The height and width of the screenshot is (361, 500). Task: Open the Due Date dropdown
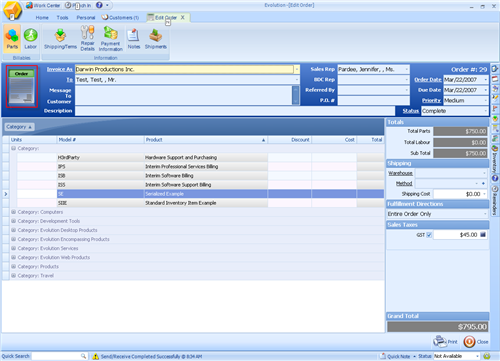tap(486, 90)
